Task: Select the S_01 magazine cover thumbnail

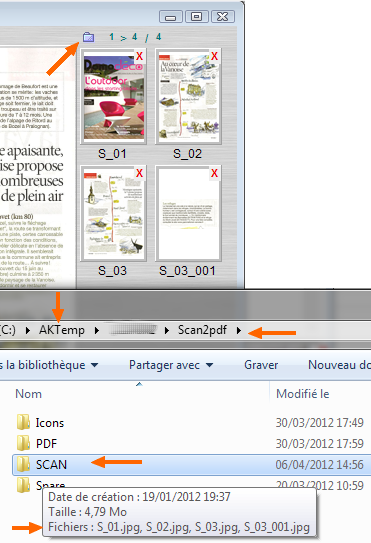Action: [114, 96]
